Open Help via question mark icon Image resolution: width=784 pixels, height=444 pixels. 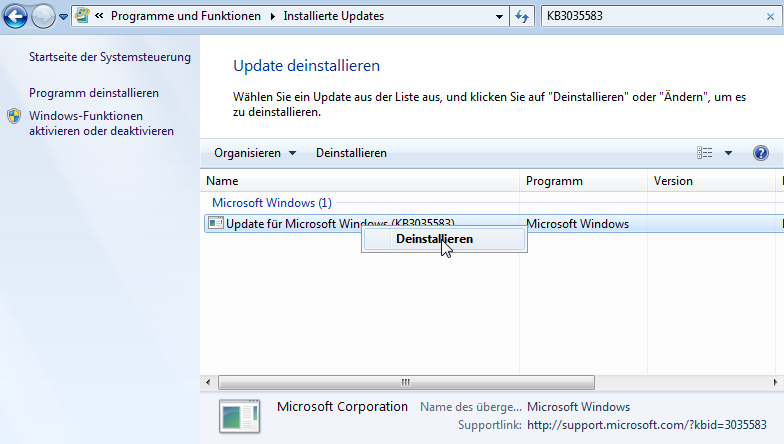click(x=760, y=153)
